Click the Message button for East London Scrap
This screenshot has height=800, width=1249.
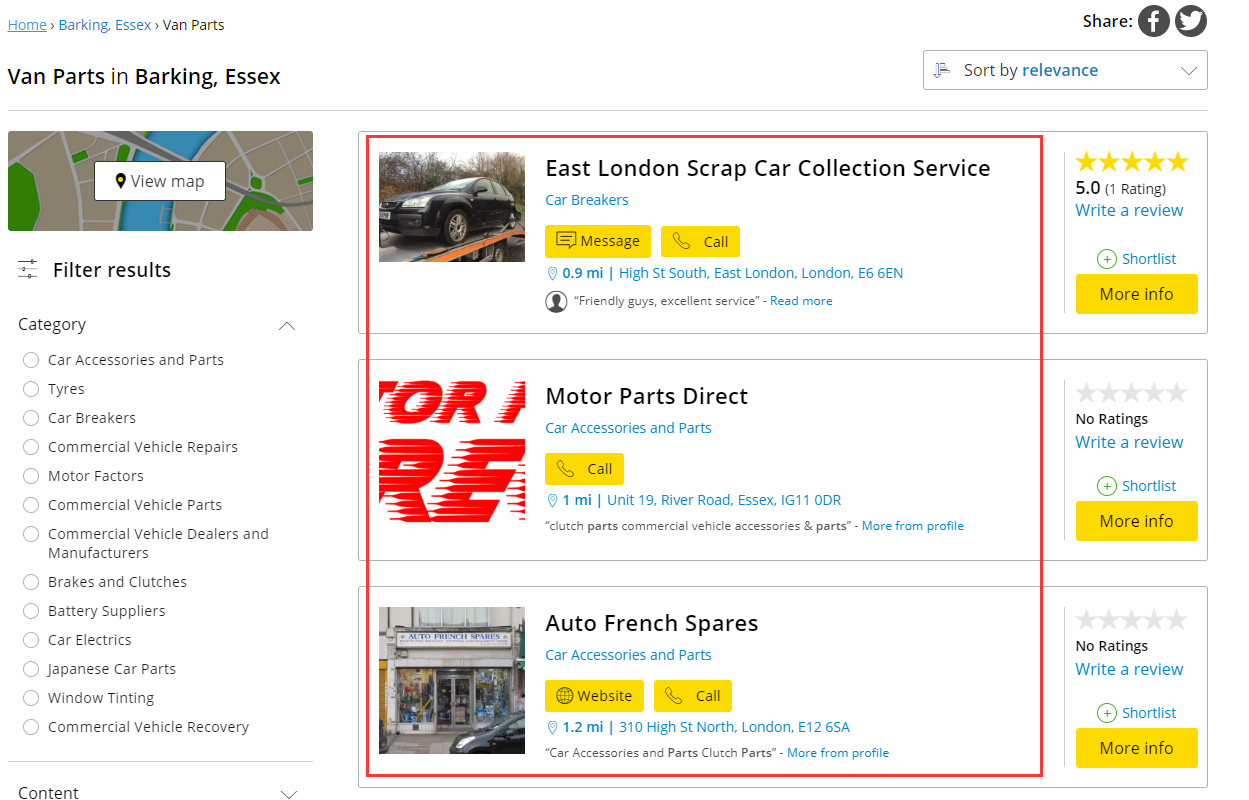[x=597, y=241]
